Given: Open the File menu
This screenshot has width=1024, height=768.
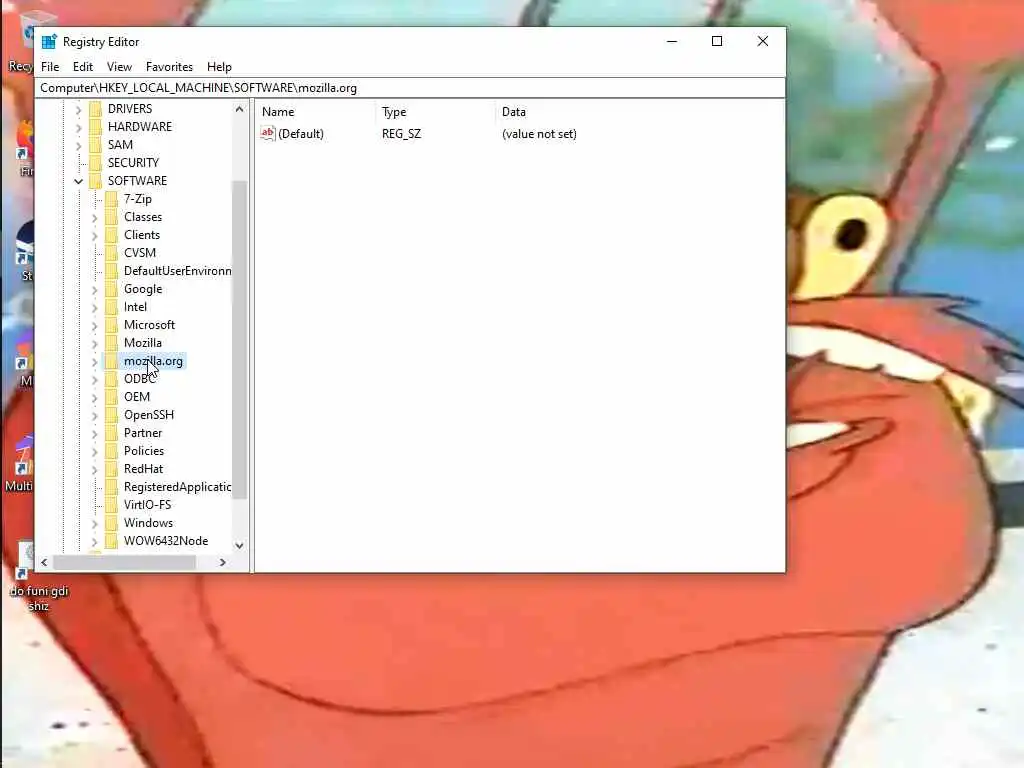Looking at the screenshot, I should click(x=50, y=67).
